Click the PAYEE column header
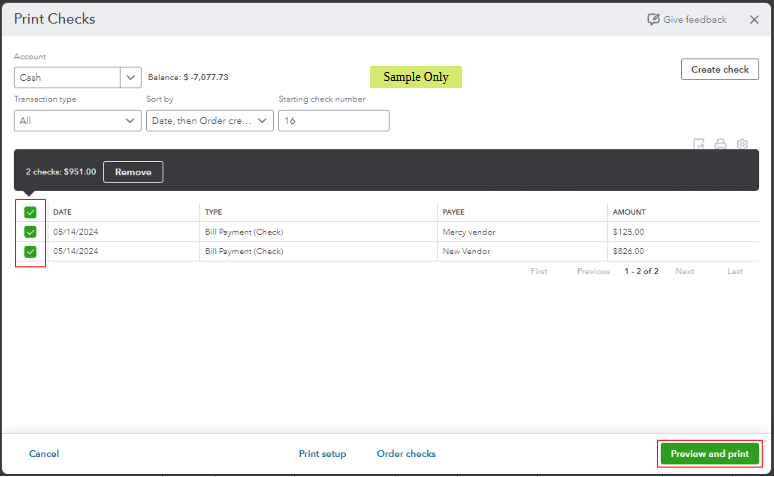The width and height of the screenshot is (774, 477). 453,212
